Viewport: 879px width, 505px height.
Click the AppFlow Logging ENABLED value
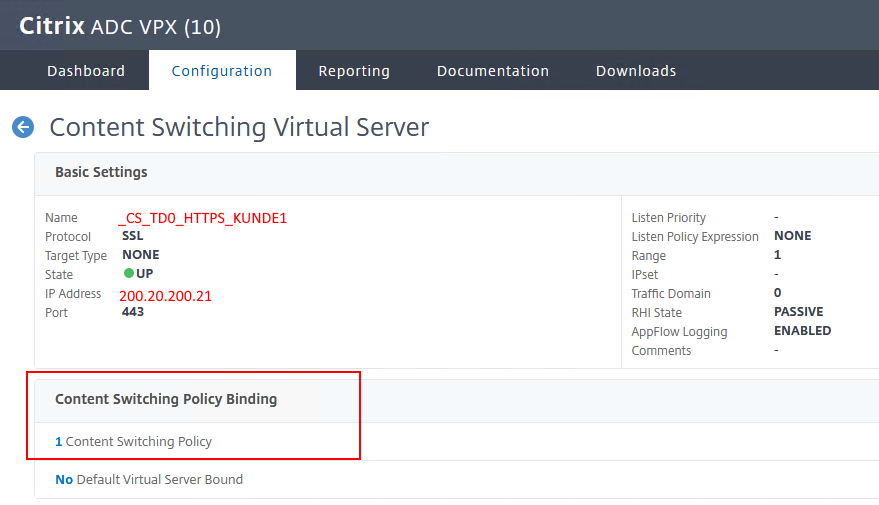[802, 331]
